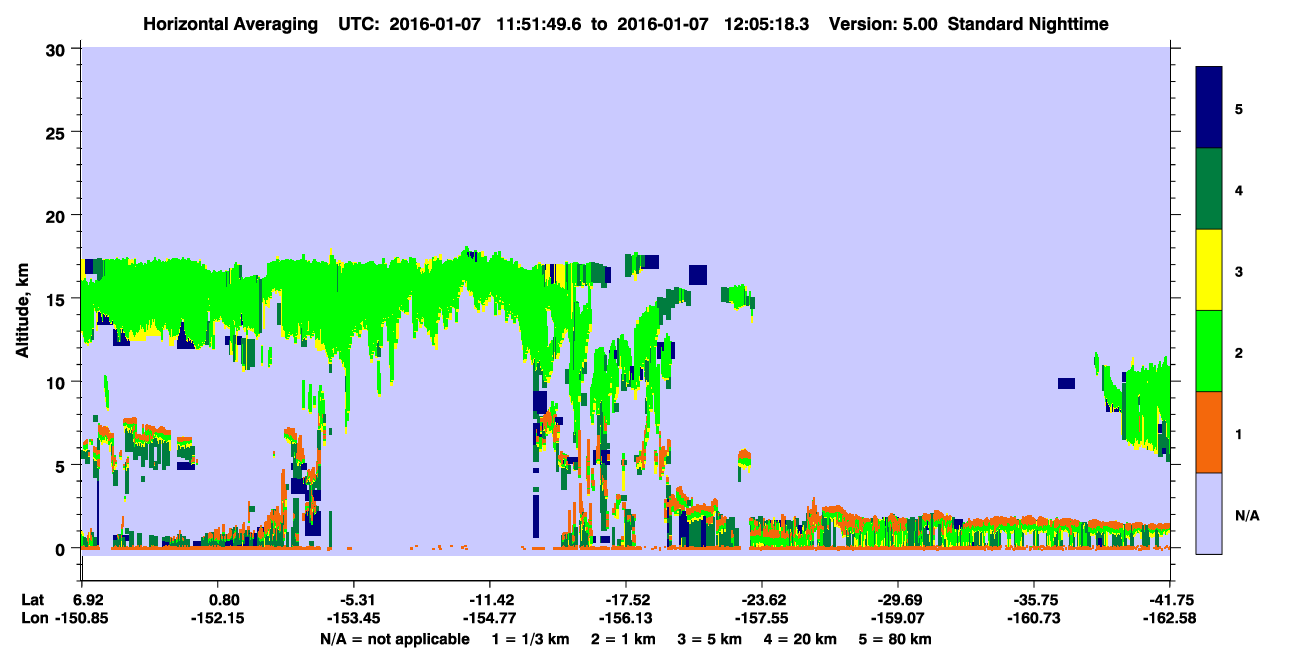The width and height of the screenshot is (1300, 667).
Task: Click 'Standard Nighttime' text in title
Action: click(x=1028, y=24)
